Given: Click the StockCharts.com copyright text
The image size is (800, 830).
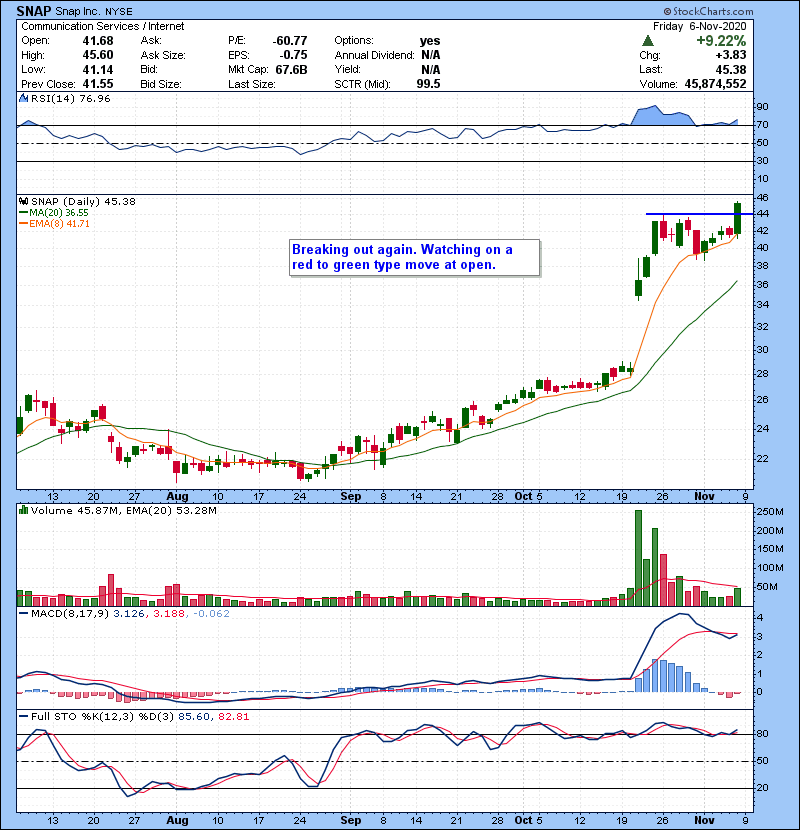Looking at the screenshot, I should (x=708, y=11).
